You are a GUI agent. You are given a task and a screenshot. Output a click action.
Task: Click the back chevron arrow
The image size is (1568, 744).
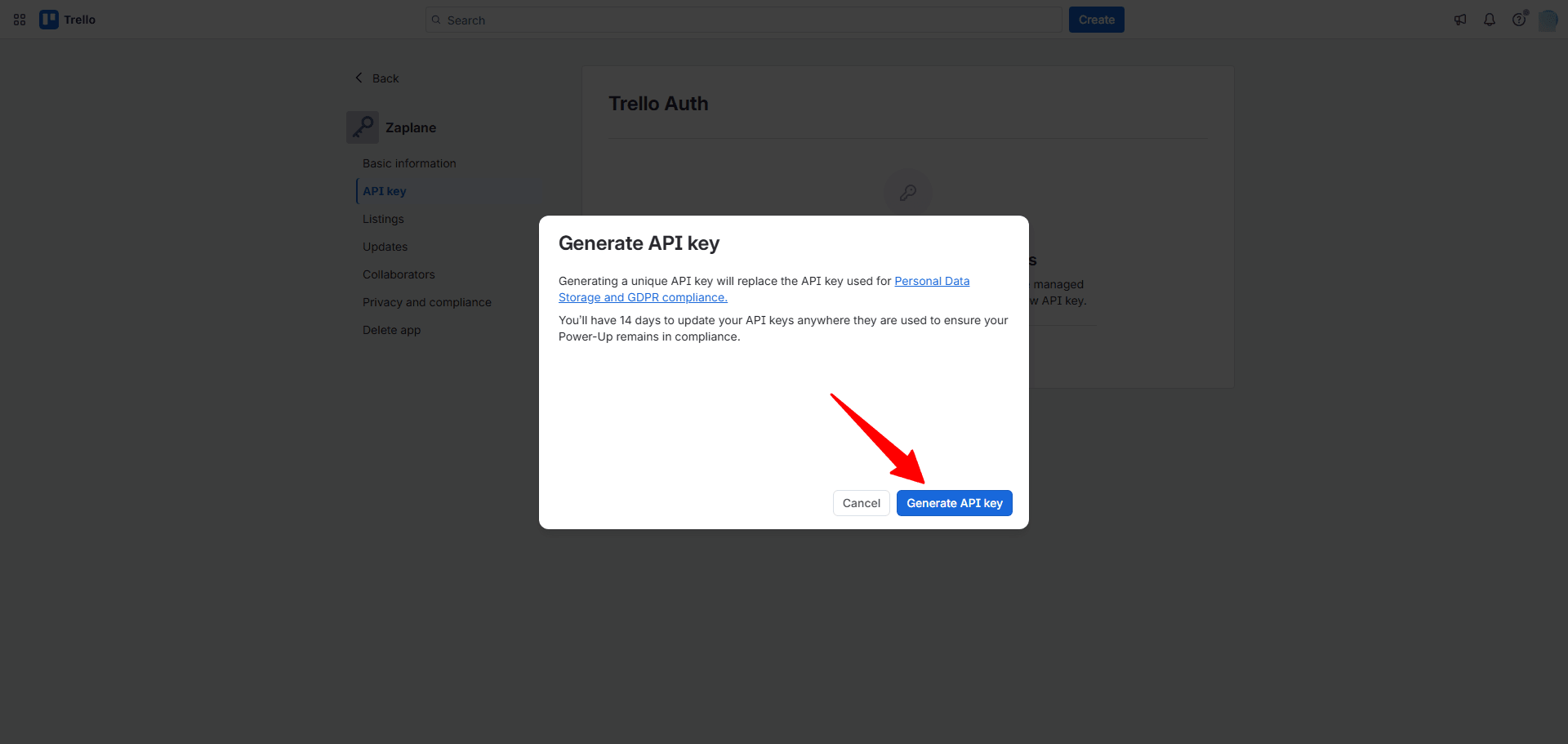coord(359,78)
